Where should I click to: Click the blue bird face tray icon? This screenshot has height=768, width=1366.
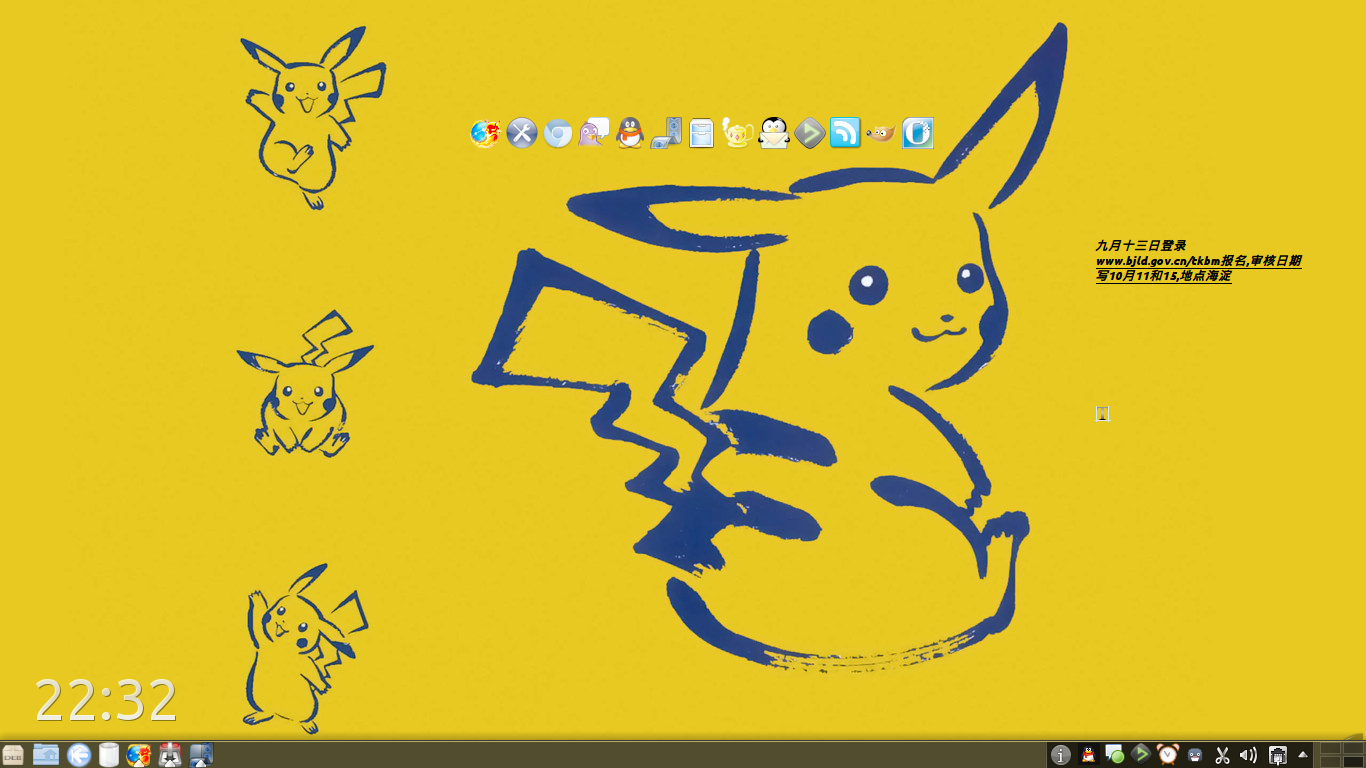[x=1195, y=755]
